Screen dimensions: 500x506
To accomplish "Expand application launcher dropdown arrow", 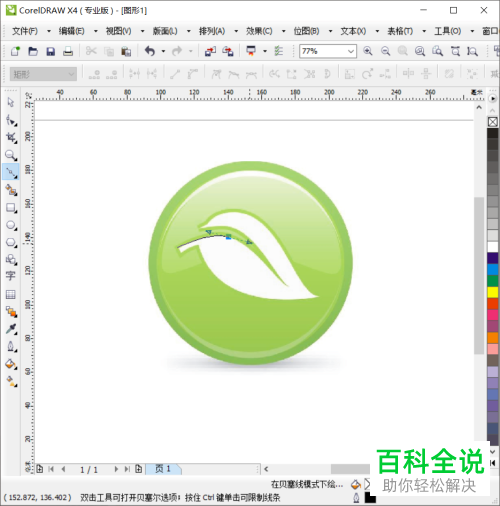I will [265, 51].
